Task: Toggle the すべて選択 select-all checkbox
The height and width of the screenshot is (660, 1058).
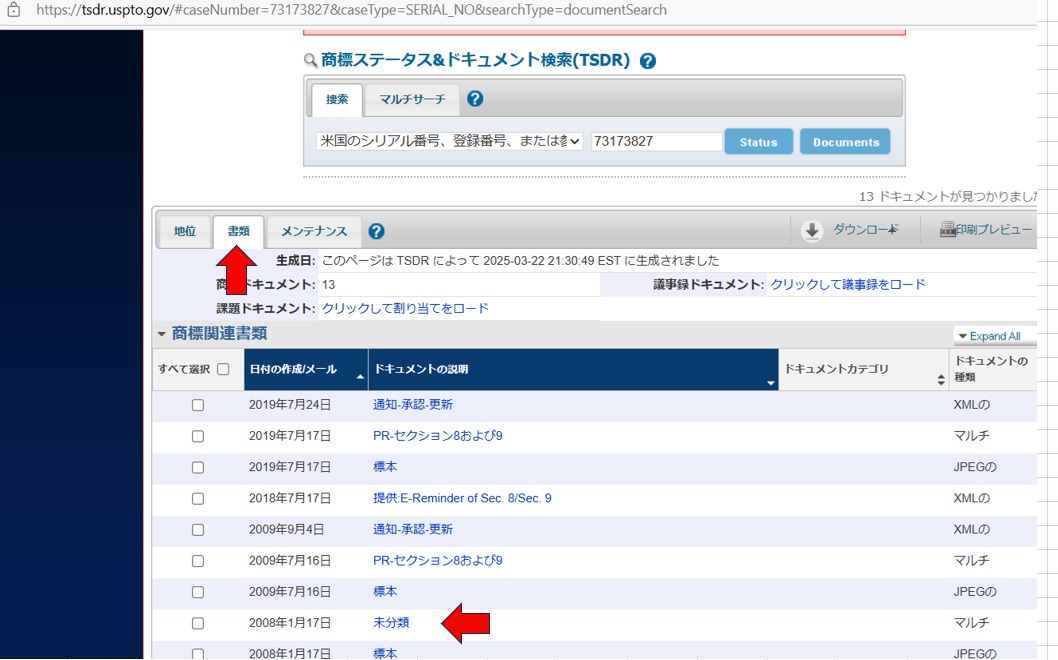Action: (x=223, y=369)
